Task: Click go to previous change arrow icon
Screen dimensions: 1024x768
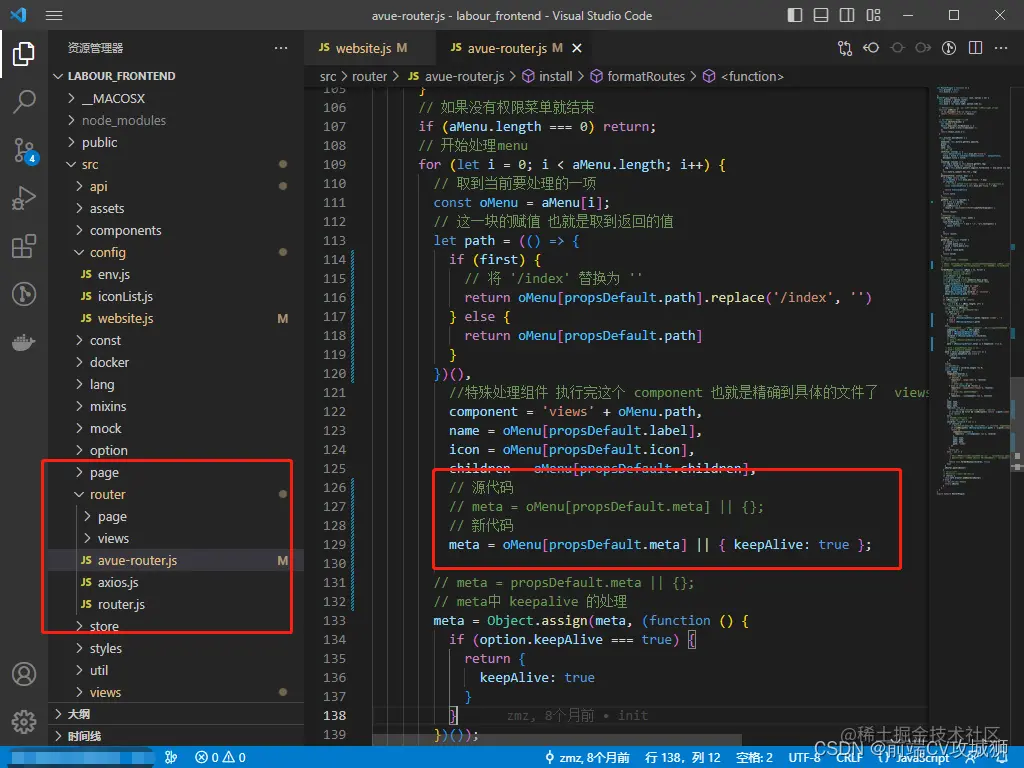Action: 871,48
